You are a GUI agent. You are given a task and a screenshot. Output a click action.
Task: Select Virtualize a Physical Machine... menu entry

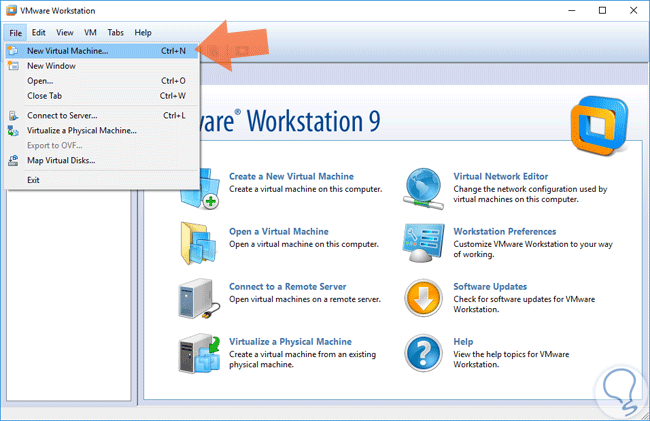click(102, 131)
